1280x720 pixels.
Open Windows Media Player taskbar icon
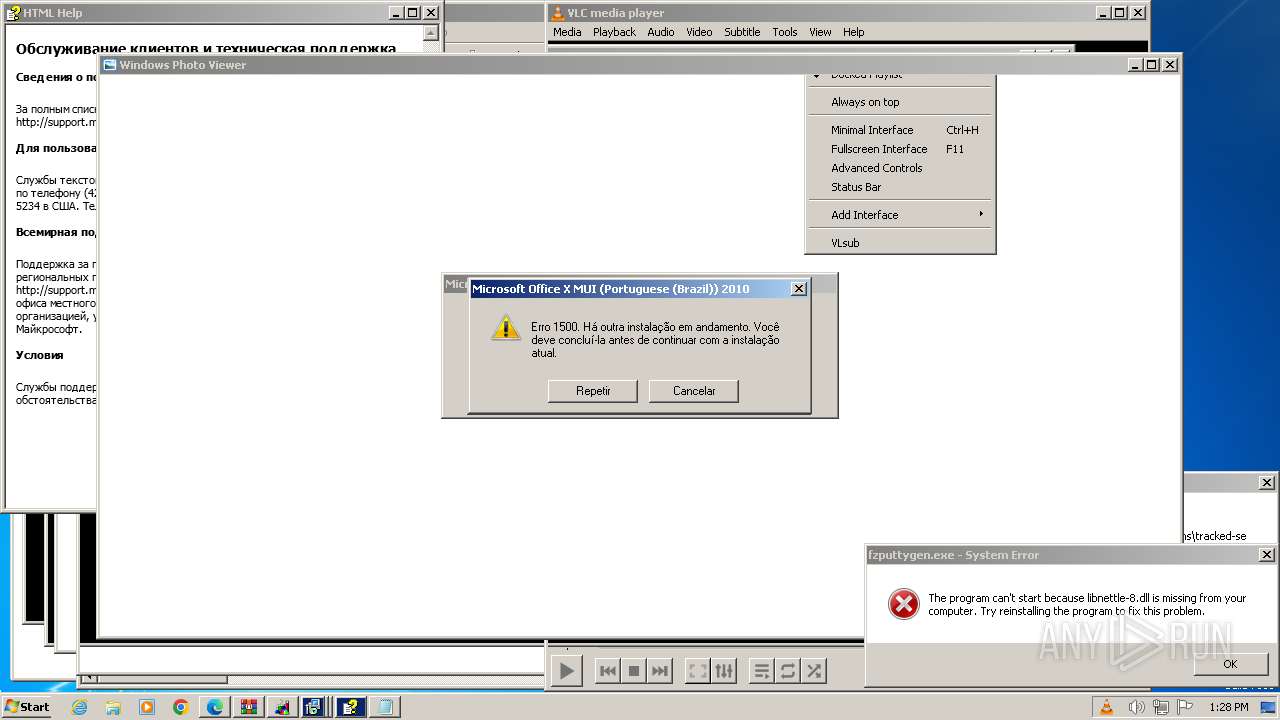147,707
